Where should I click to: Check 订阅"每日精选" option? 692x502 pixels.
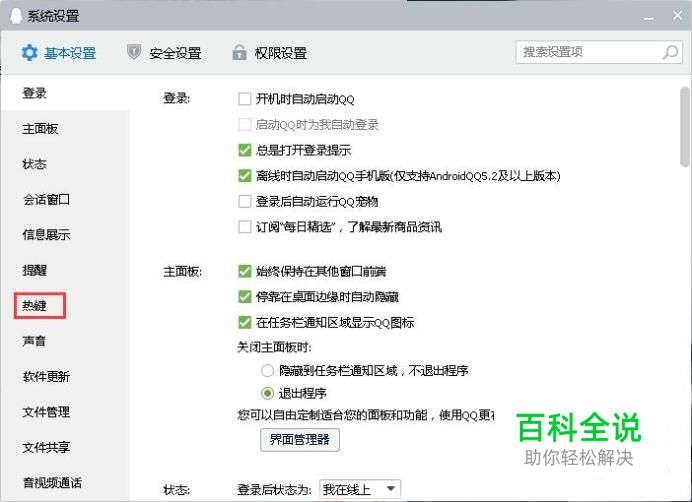click(244, 227)
